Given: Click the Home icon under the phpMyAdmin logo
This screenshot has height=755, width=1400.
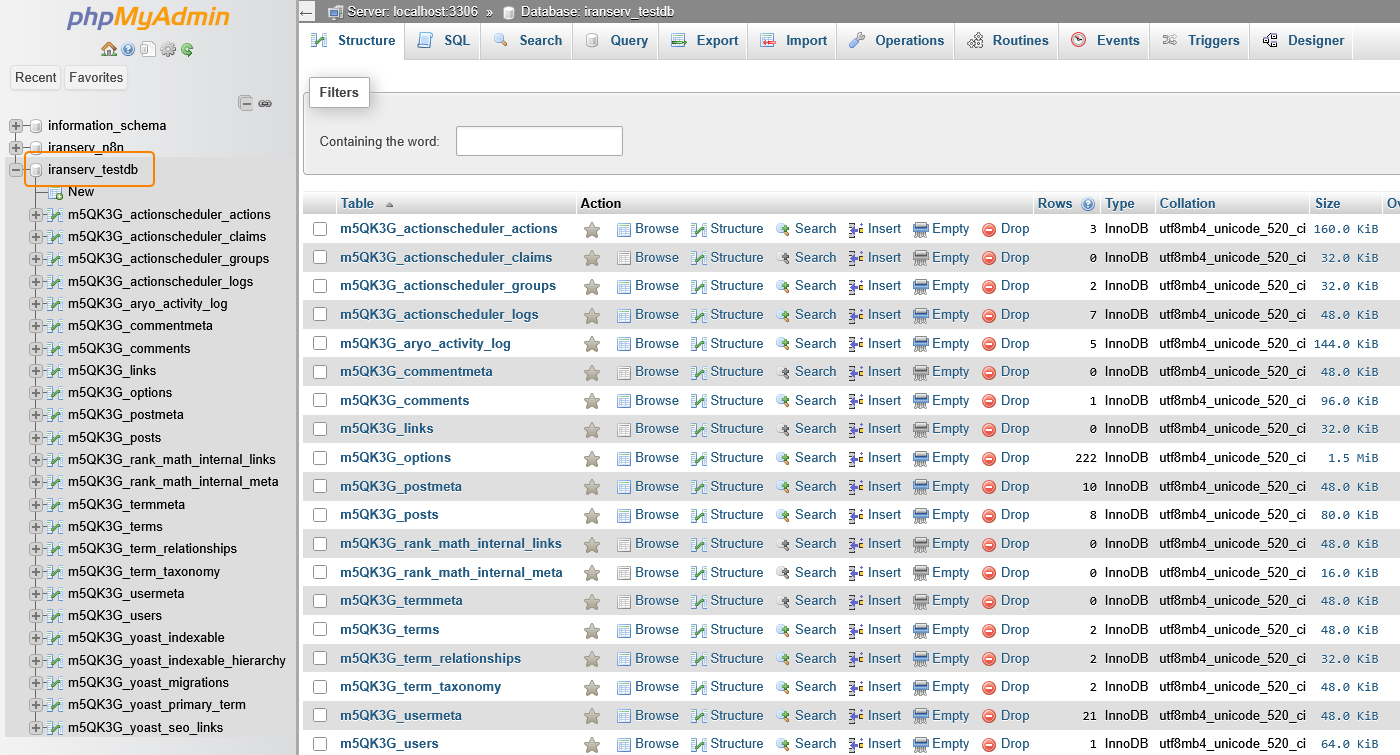Looking at the screenshot, I should 109,49.
